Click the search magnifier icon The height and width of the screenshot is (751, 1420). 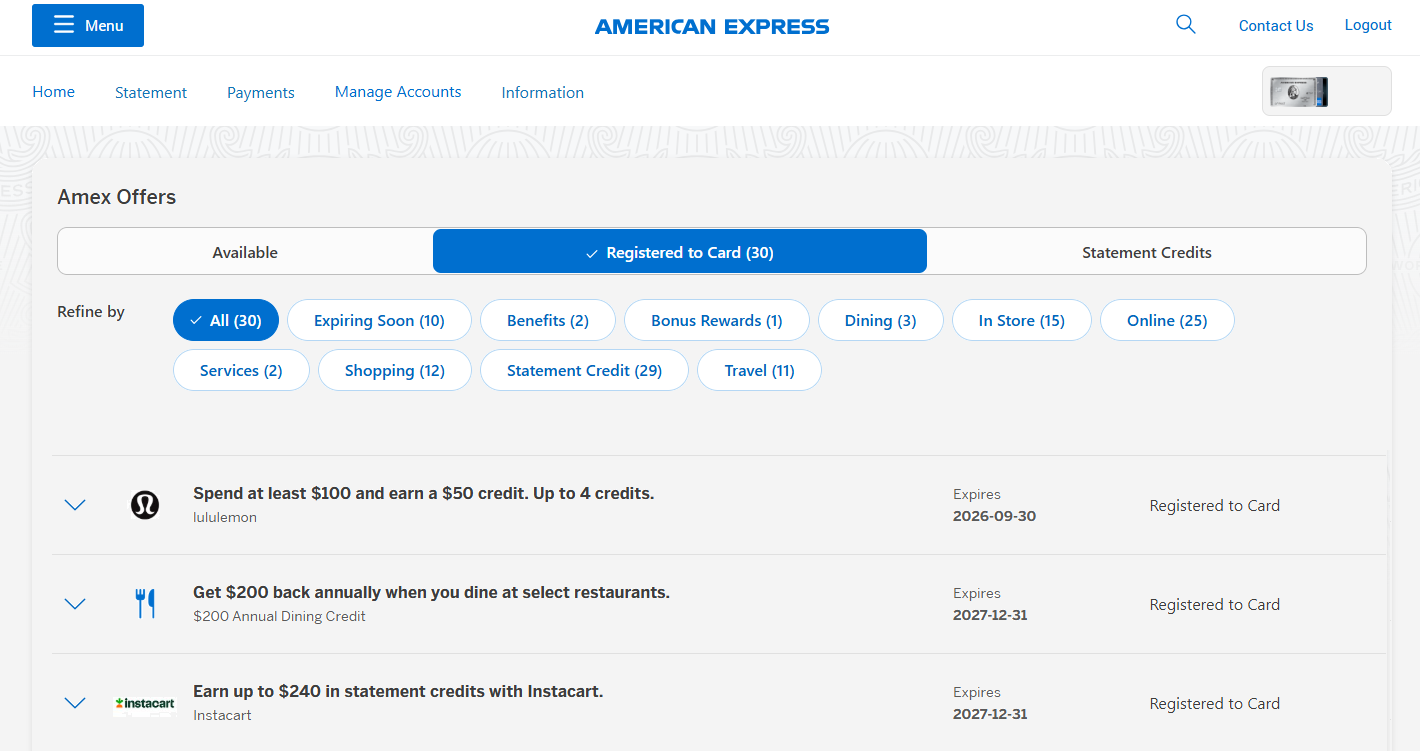[1185, 23]
